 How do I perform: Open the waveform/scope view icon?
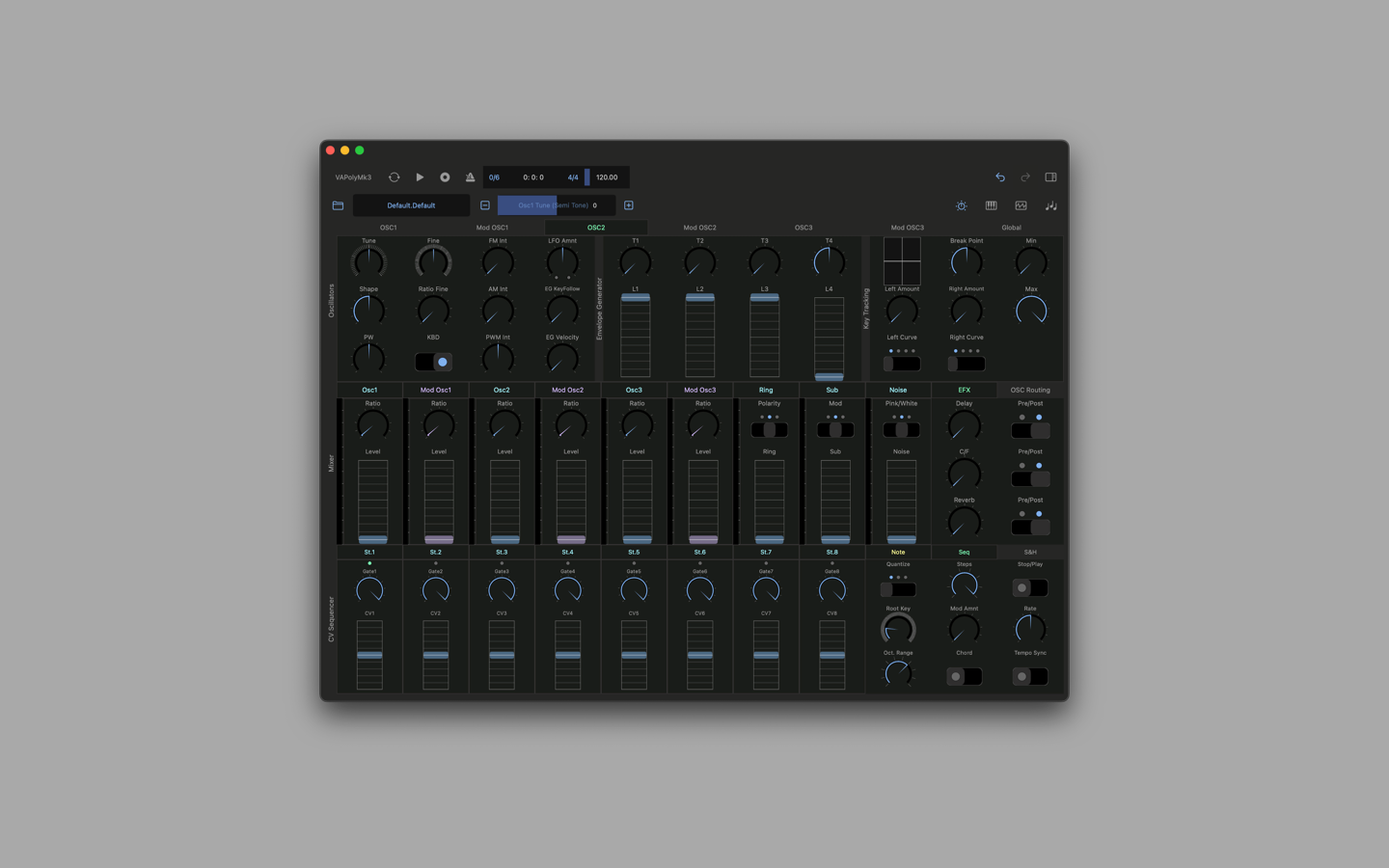click(x=1021, y=205)
